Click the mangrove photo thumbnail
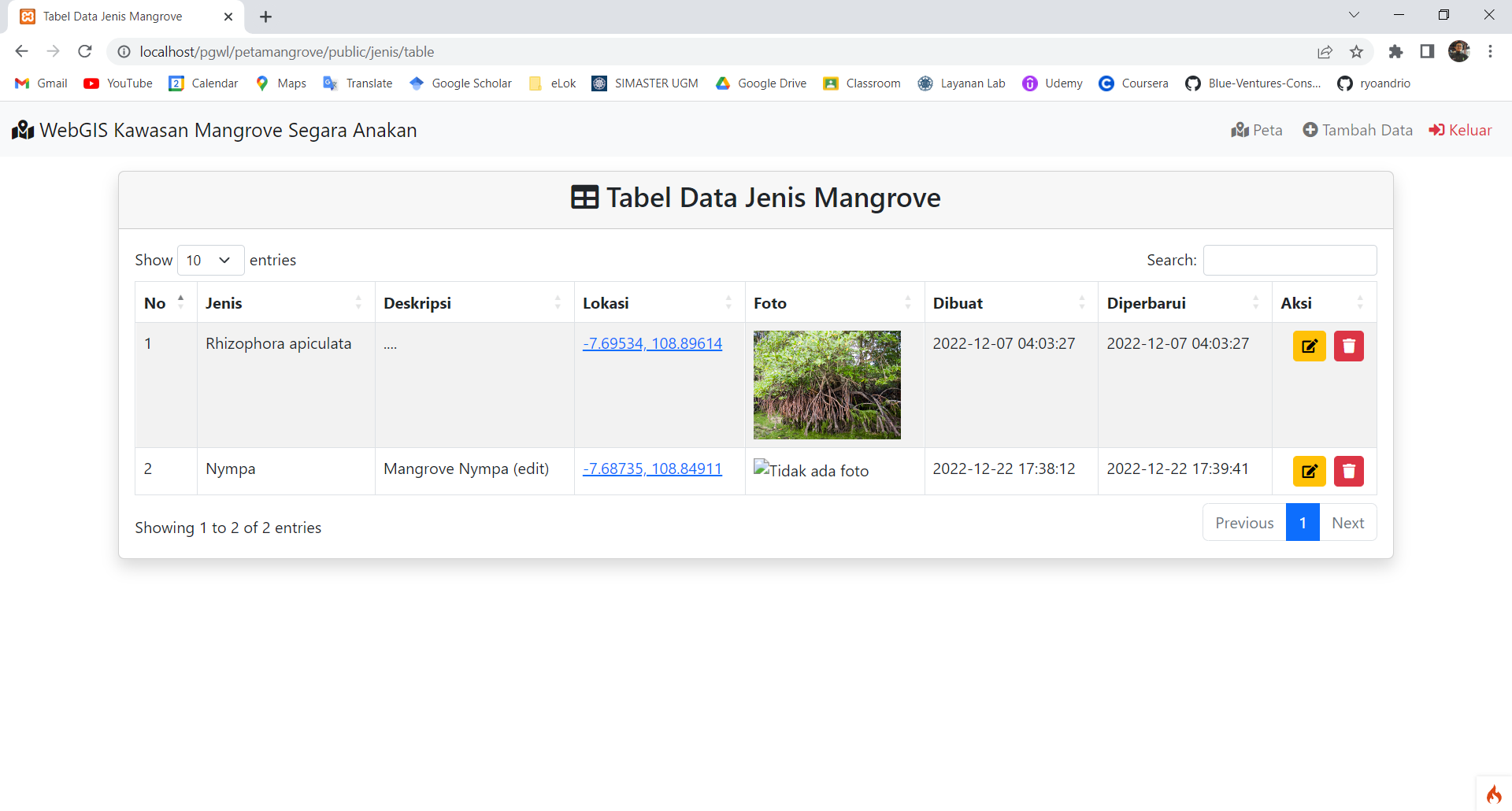The image size is (1512, 811). tap(827, 385)
